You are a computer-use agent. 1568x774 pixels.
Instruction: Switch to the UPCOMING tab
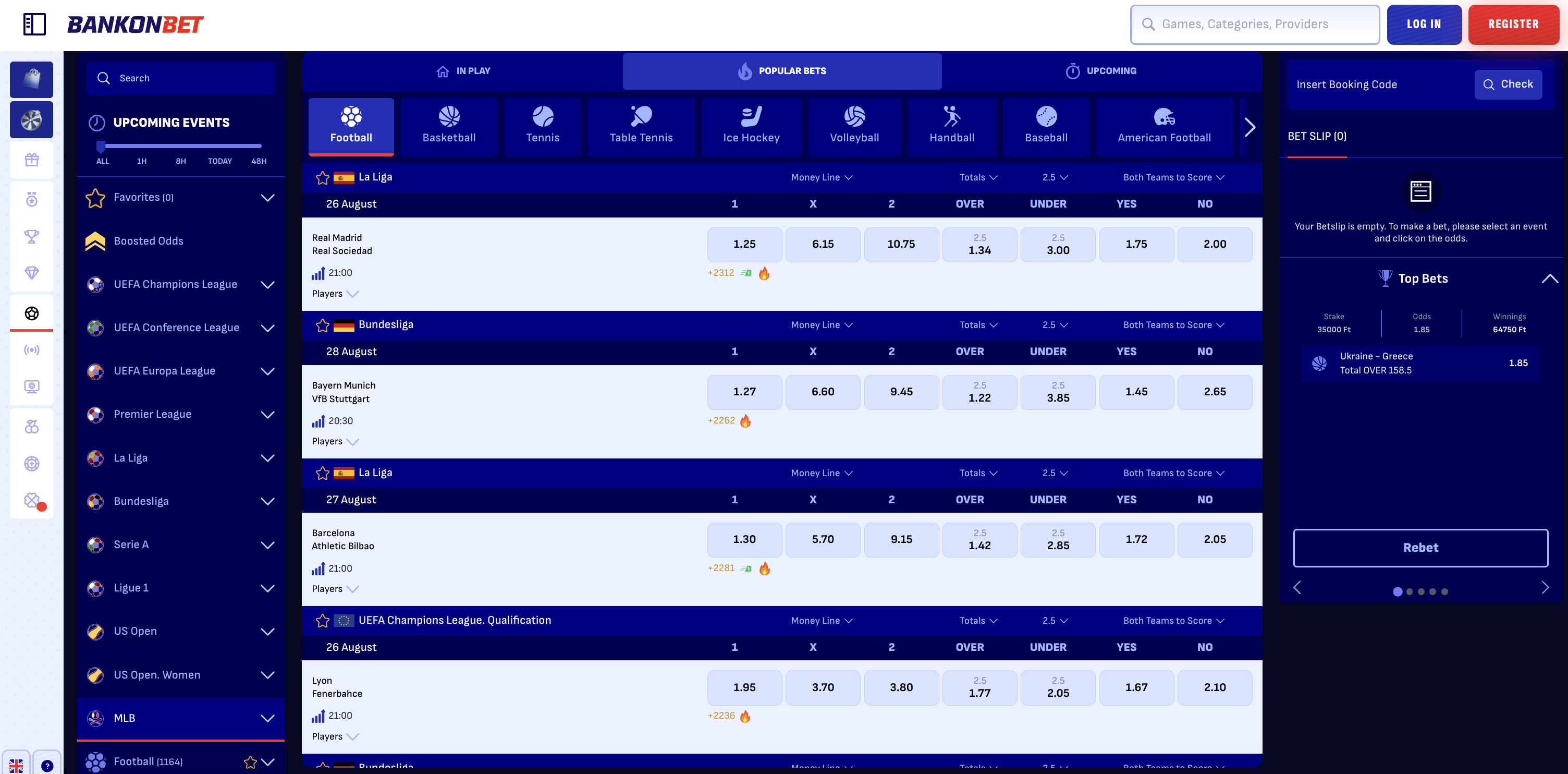[x=1101, y=70]
